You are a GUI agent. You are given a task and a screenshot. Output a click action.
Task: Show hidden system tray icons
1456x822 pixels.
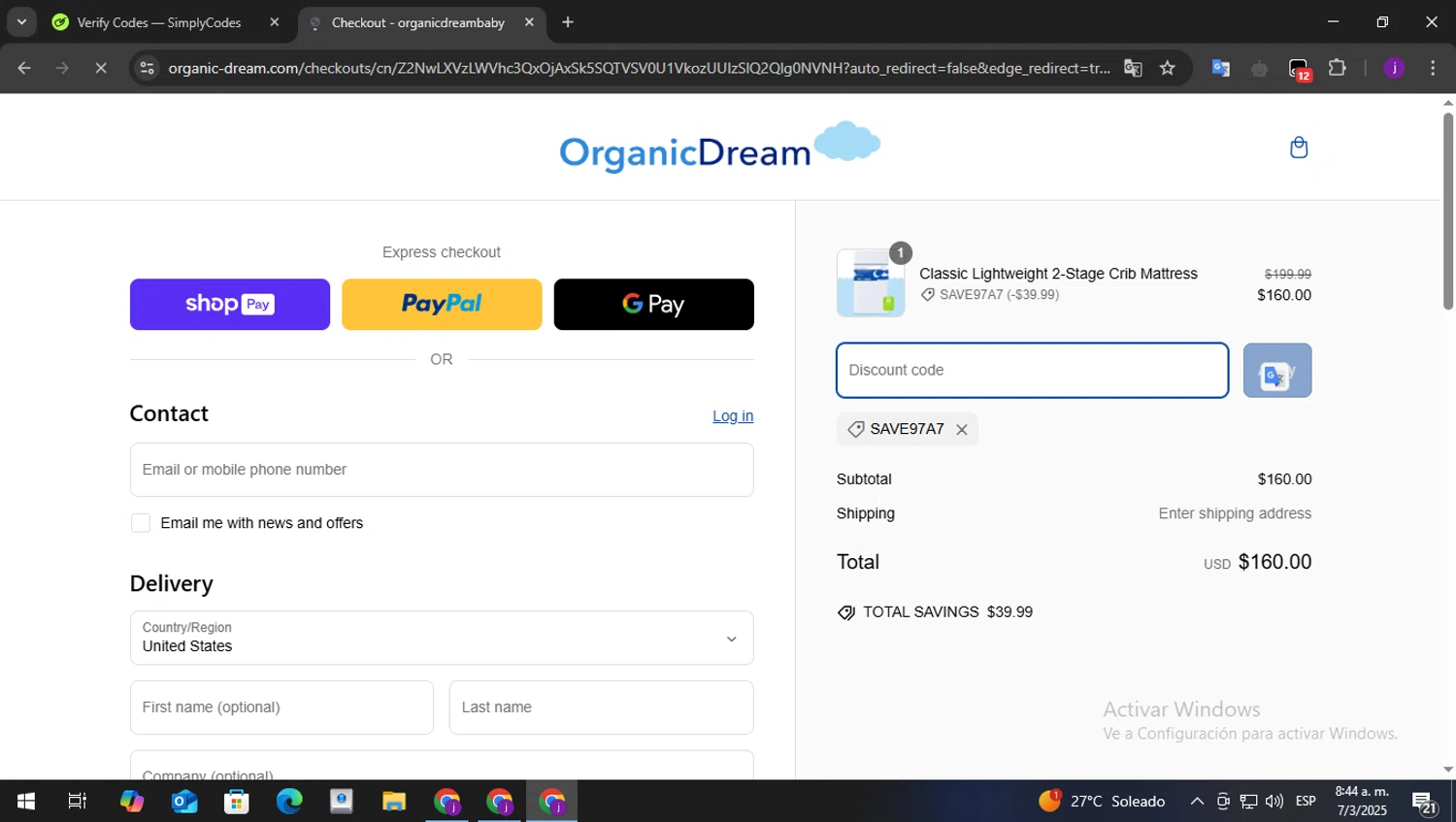click(1197, 802)
